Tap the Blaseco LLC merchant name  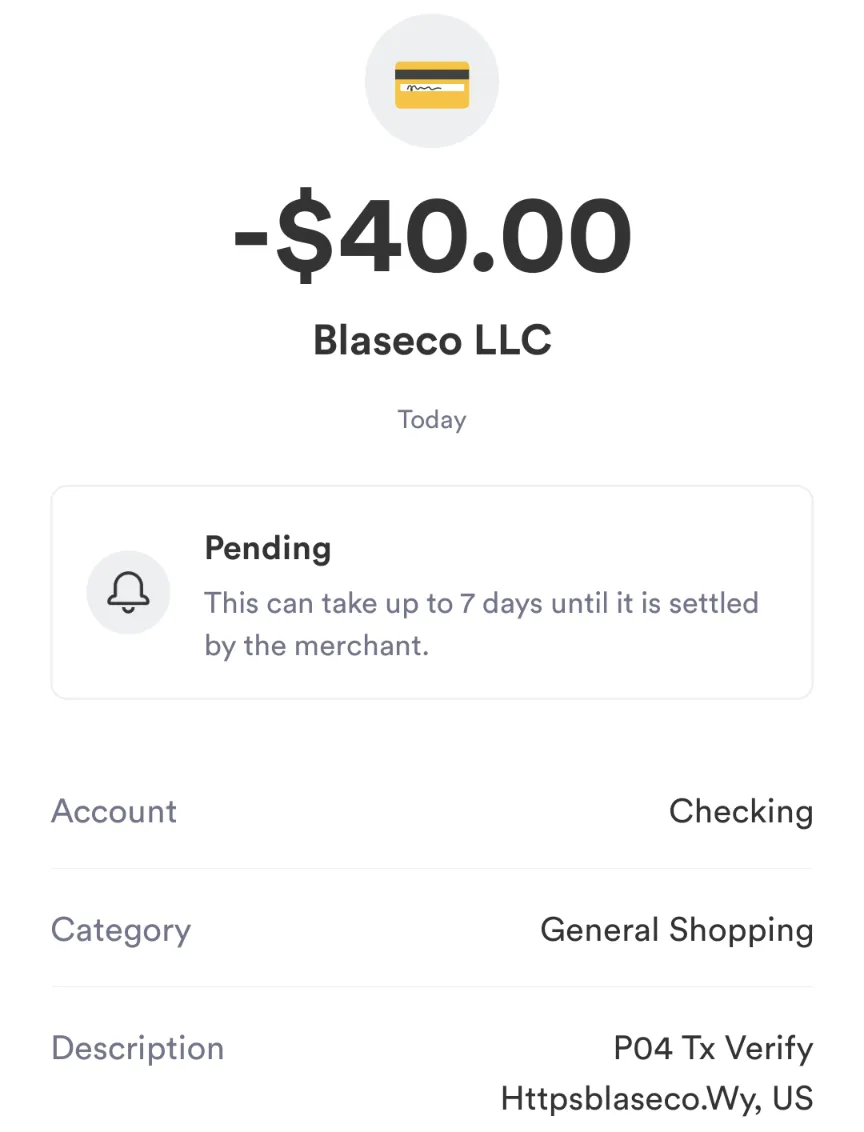click(432, 340)
